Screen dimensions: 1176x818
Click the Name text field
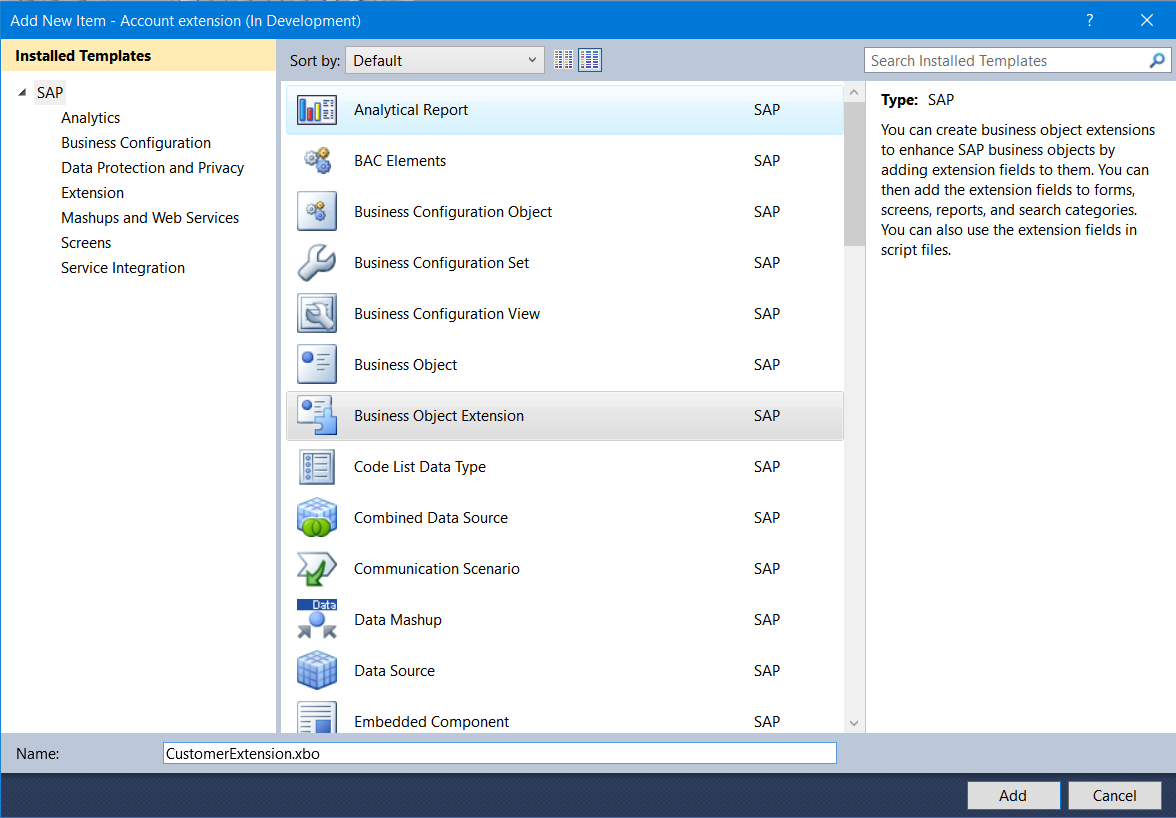coord(499,754)
